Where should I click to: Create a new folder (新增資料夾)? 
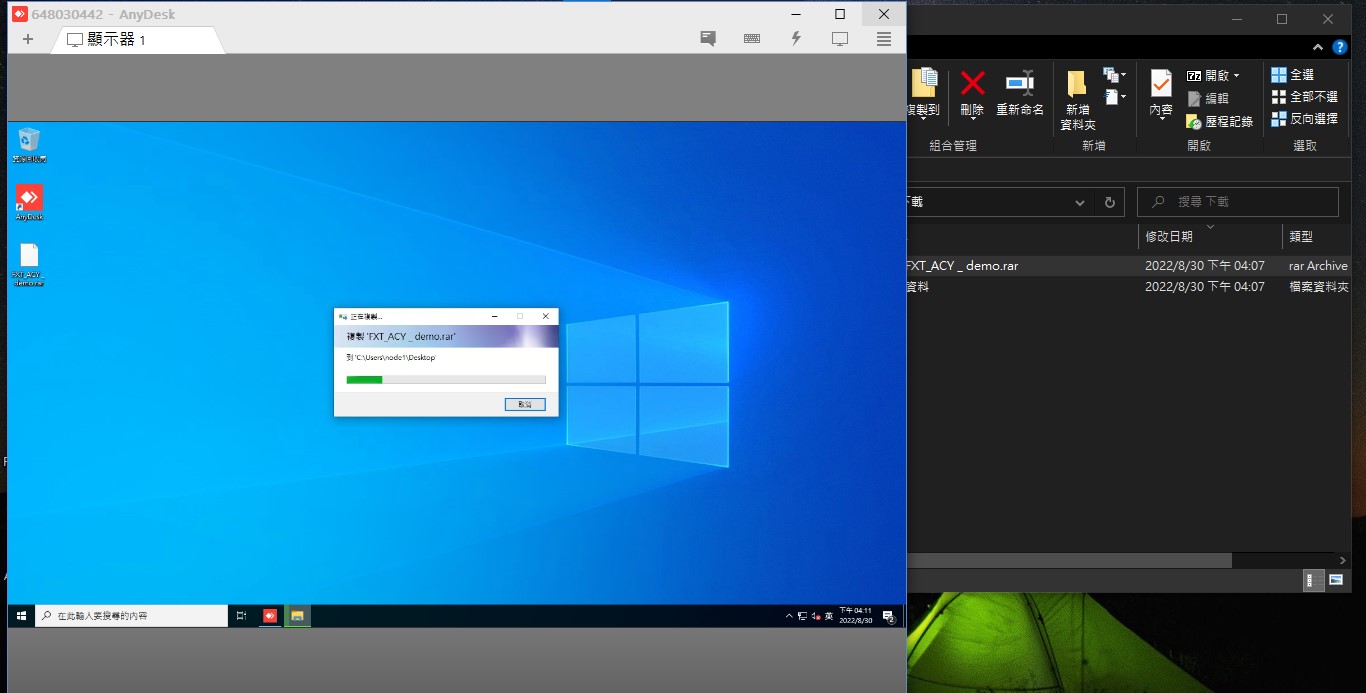[x=1077, y=100]
